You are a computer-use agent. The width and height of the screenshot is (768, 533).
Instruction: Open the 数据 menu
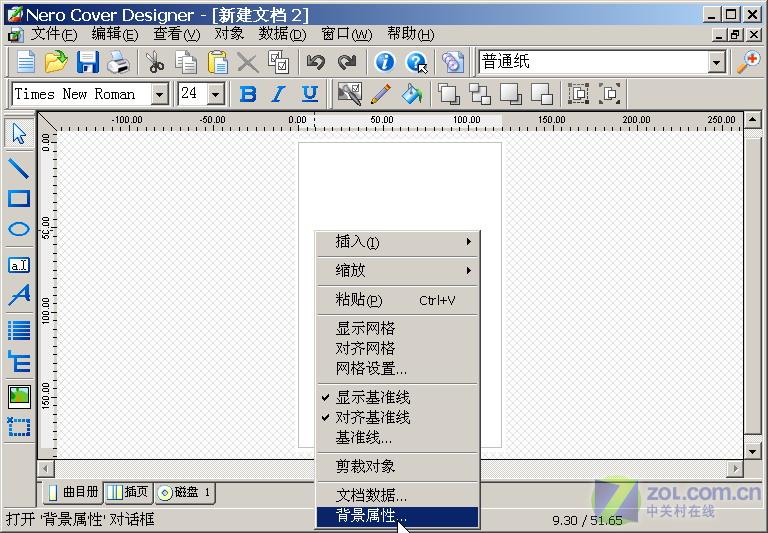point(282,34)
